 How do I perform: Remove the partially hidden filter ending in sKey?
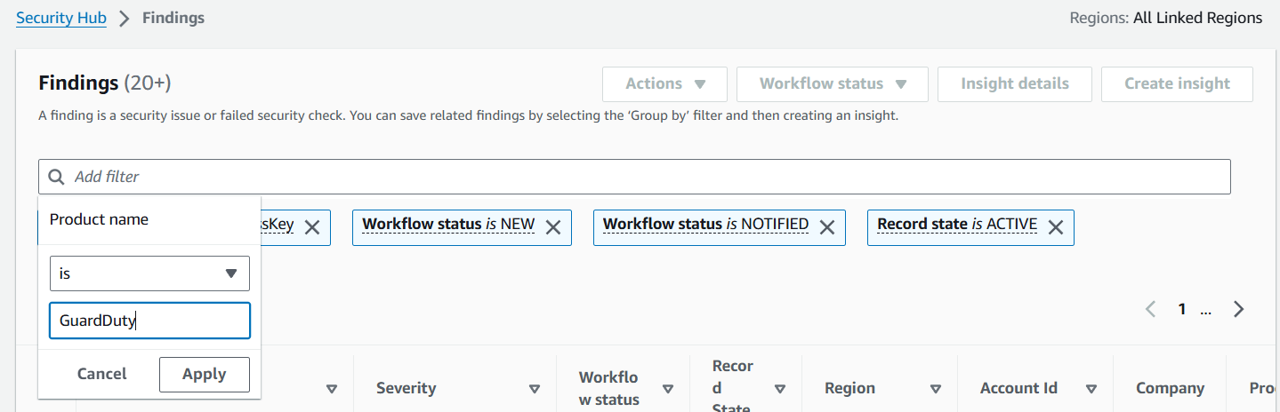tap(312, 227)
